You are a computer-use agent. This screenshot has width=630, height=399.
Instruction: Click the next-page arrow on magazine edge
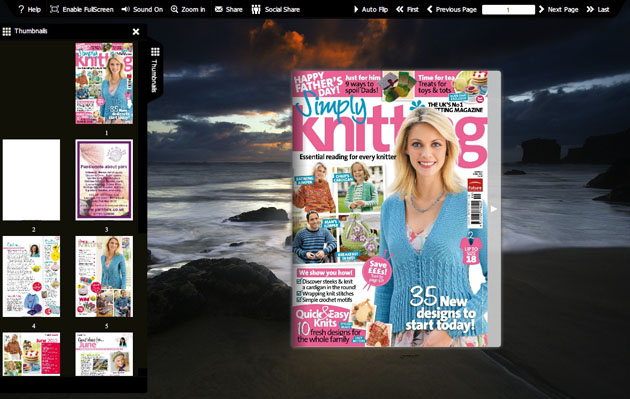coord(494,209)
